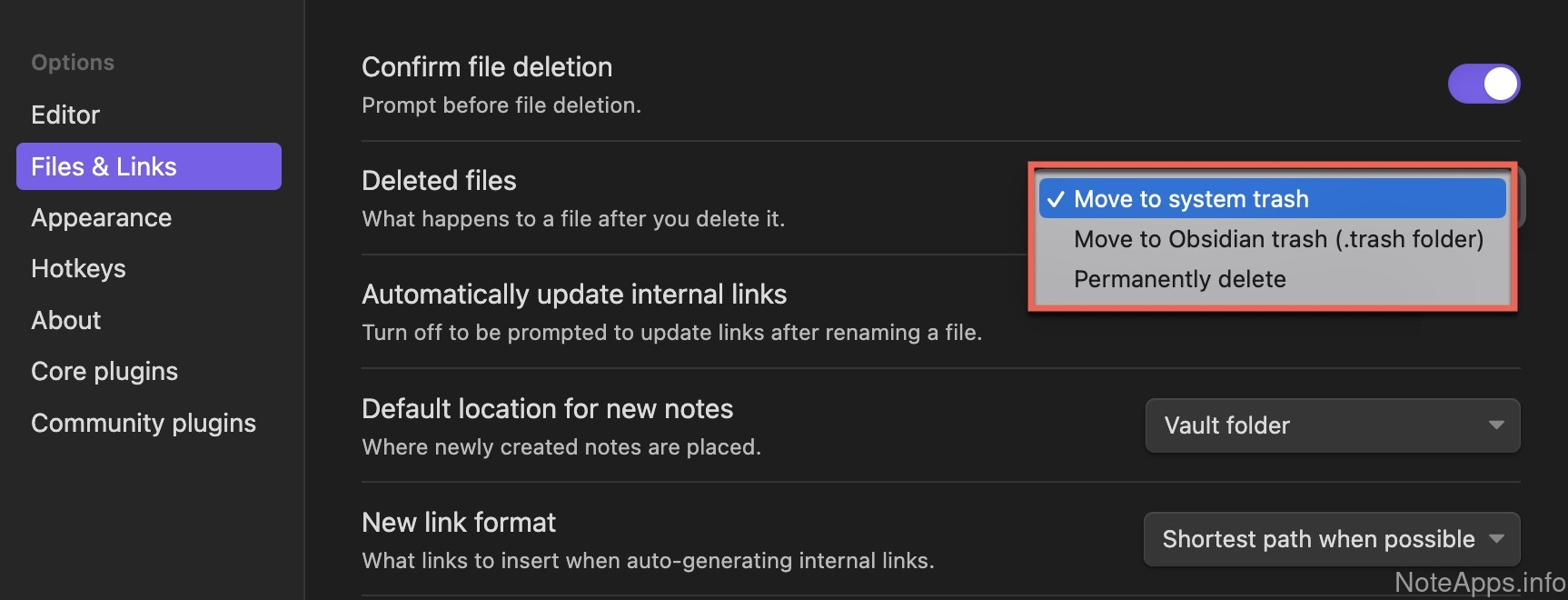
Task: Pick the Permanently delete option
Action: click(1179, 279)
